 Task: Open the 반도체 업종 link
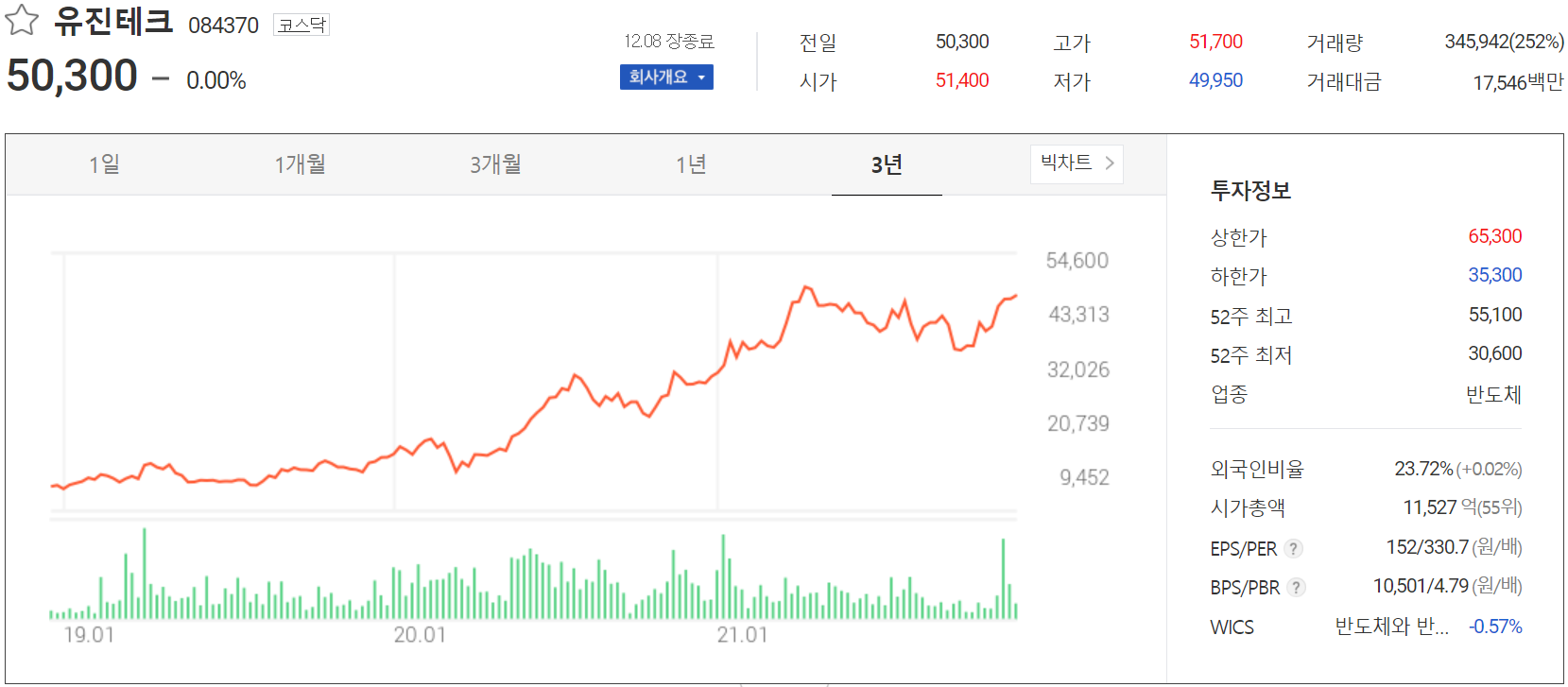pyautogui.click(x=1493, y=394)
